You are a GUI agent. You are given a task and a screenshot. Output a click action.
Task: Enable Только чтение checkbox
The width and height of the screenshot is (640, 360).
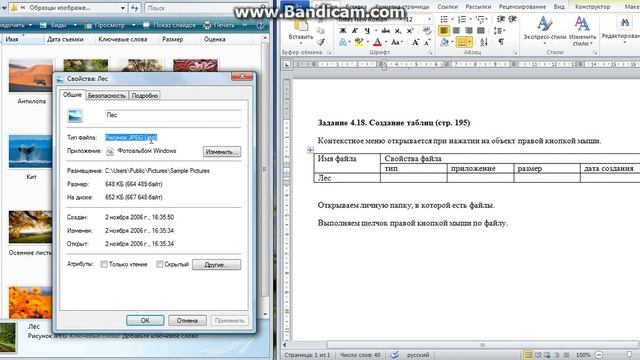click(x=104, y=264)
